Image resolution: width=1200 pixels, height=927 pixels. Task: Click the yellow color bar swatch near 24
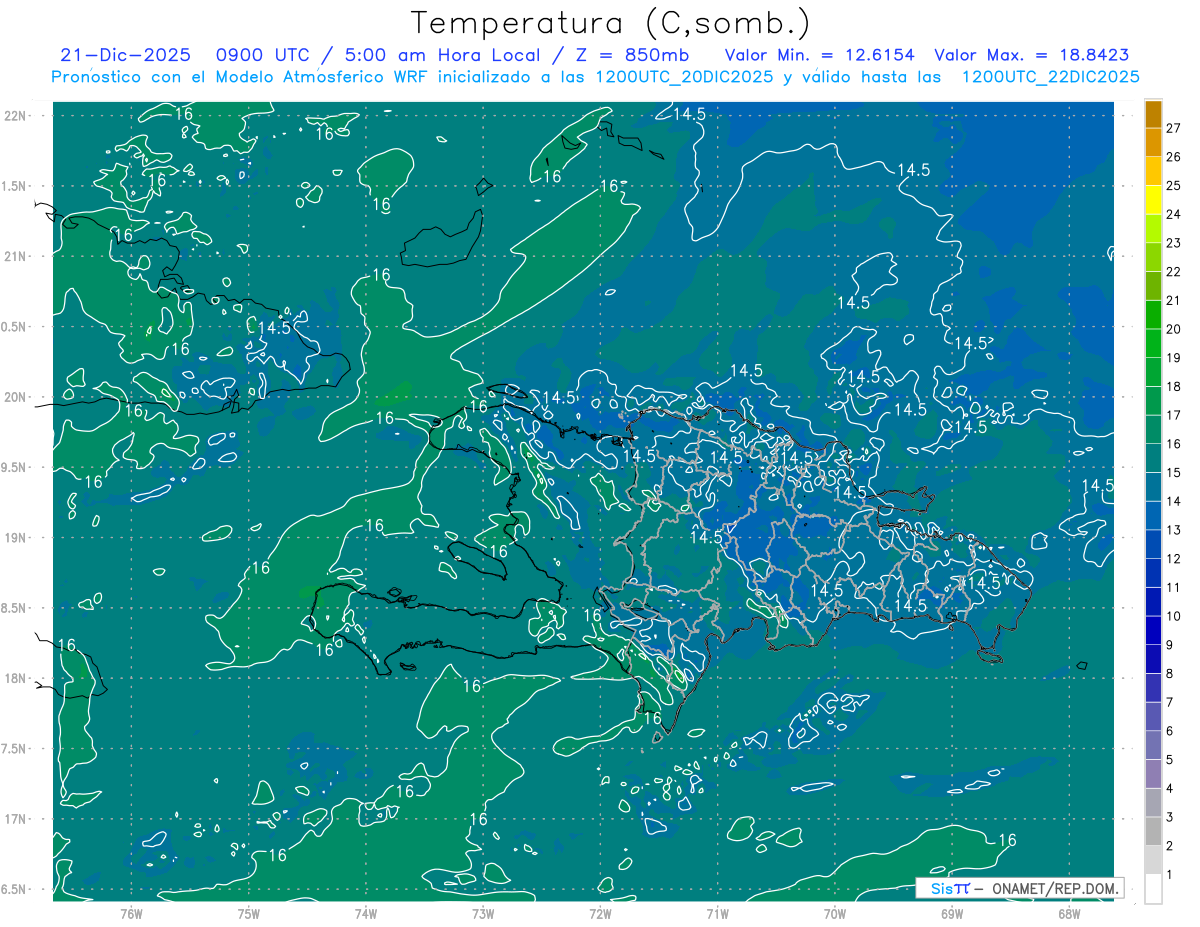pos(1153,200)
